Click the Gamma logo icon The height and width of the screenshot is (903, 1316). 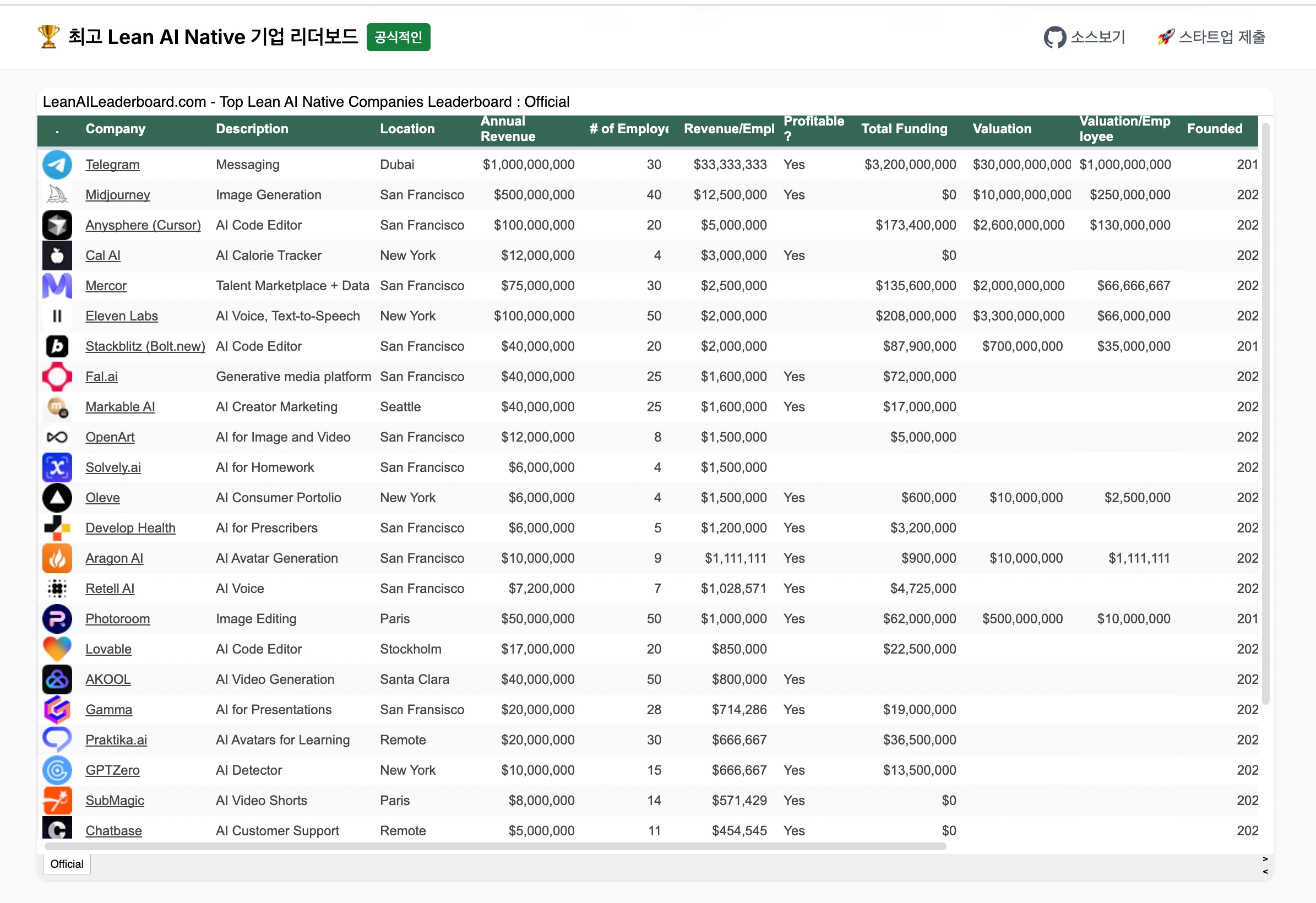[57, 710]
